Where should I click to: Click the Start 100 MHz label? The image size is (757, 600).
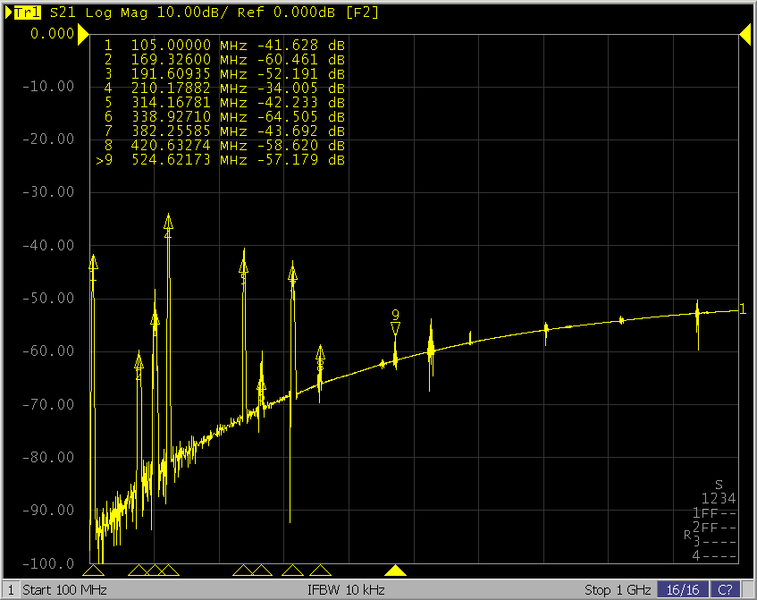coord(65,590)
